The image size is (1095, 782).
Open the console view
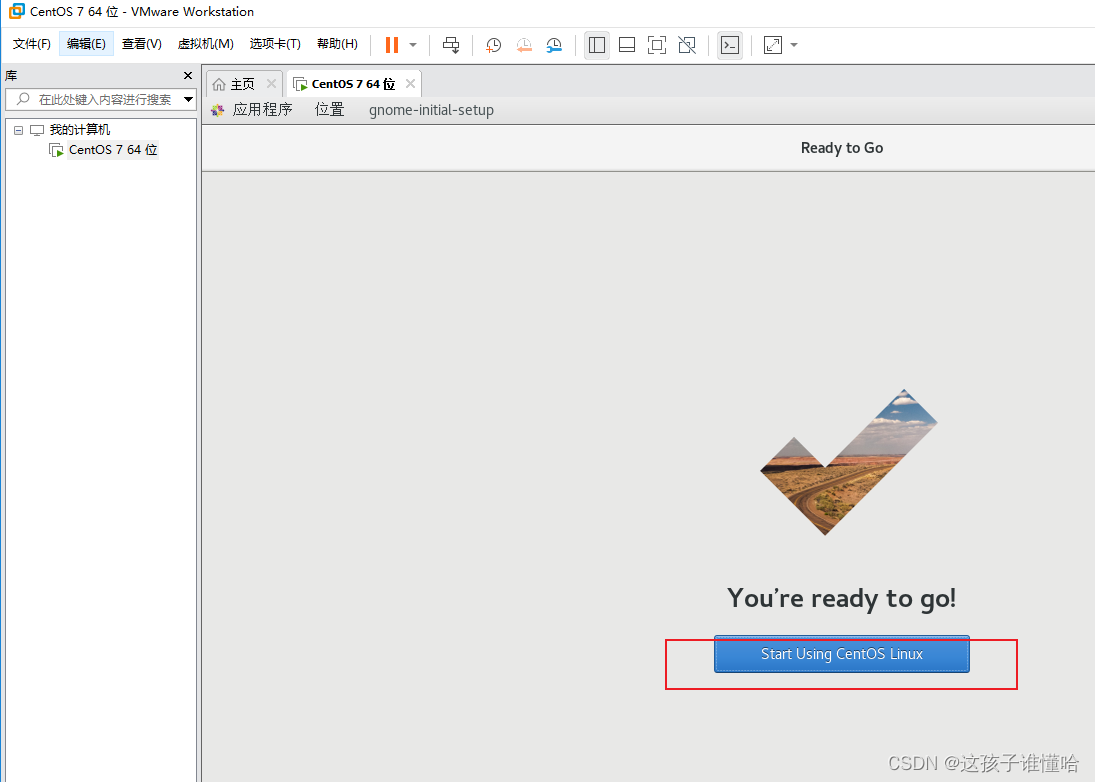click(x=730, y=45)
